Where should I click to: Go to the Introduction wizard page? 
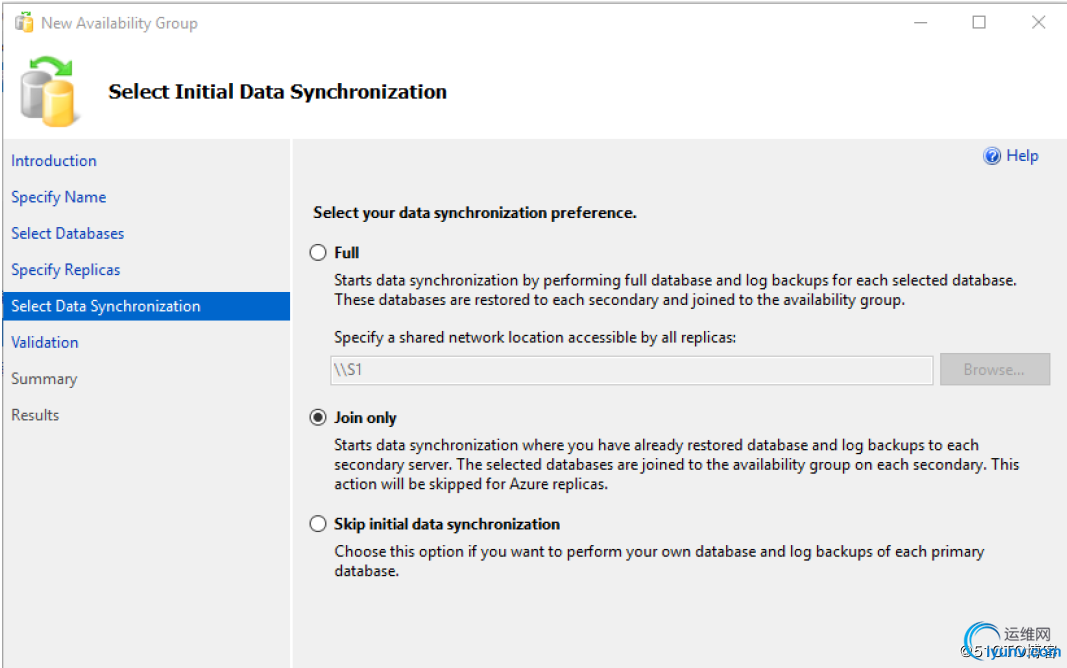click(x=54, y=161)
